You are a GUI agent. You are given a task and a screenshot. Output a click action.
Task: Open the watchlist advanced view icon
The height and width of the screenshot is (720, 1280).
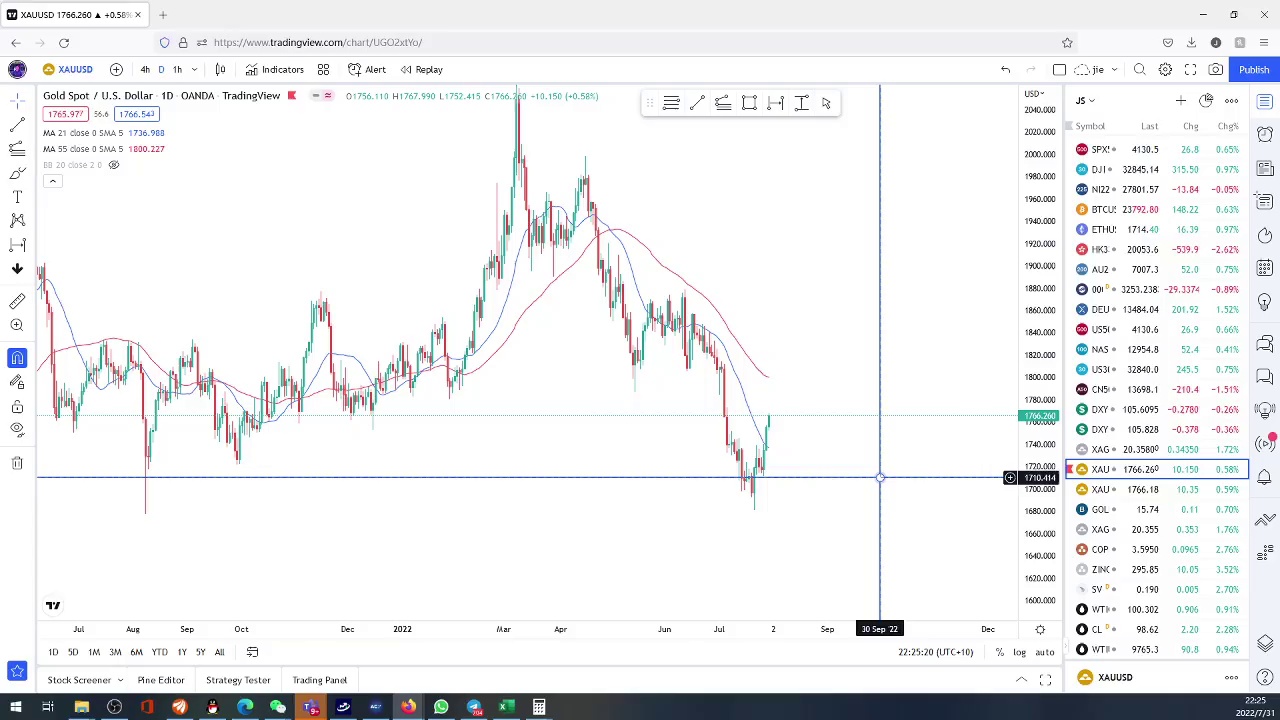coord(1206,100)
